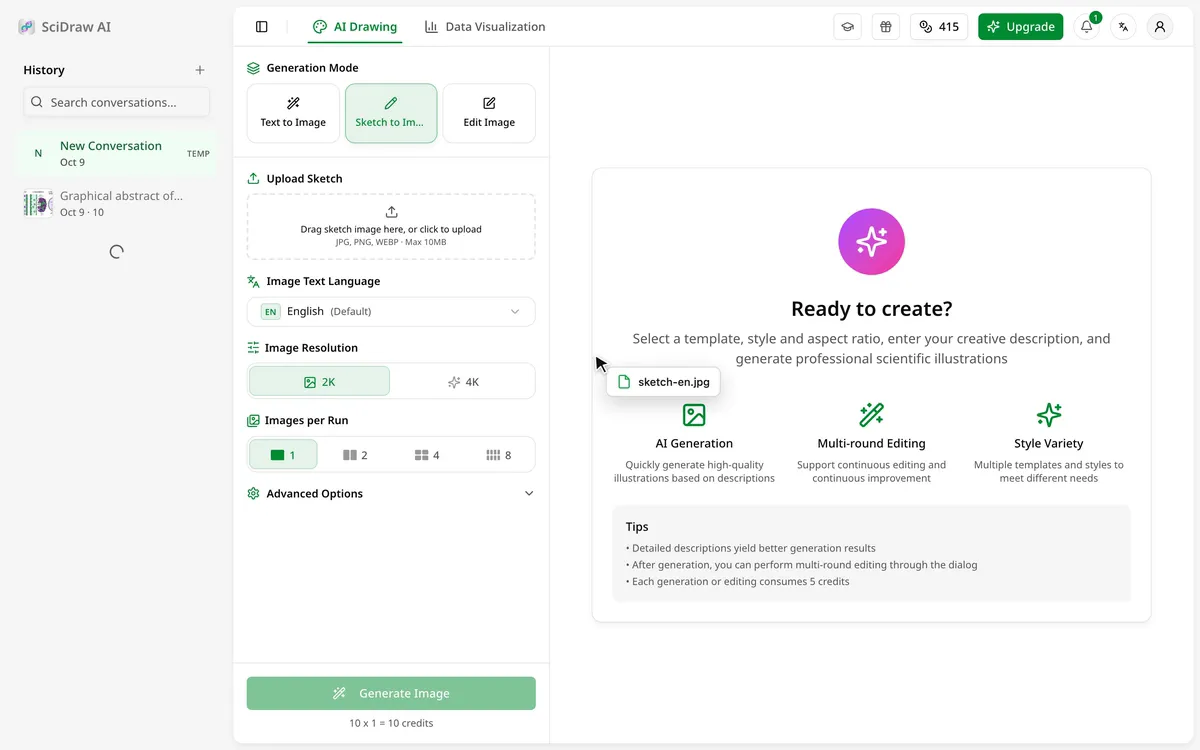Image resolution: width=1200 pixels, height=750 pixels.
Task: Open the graduation cap tutorials icon
Action: pyautogui.click(x=848, y=27)
